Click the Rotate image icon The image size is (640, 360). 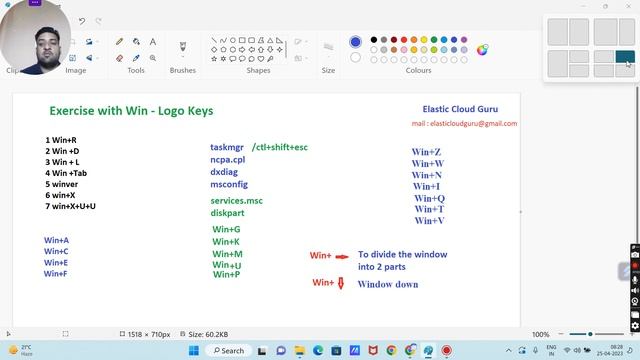click(89, 41)
